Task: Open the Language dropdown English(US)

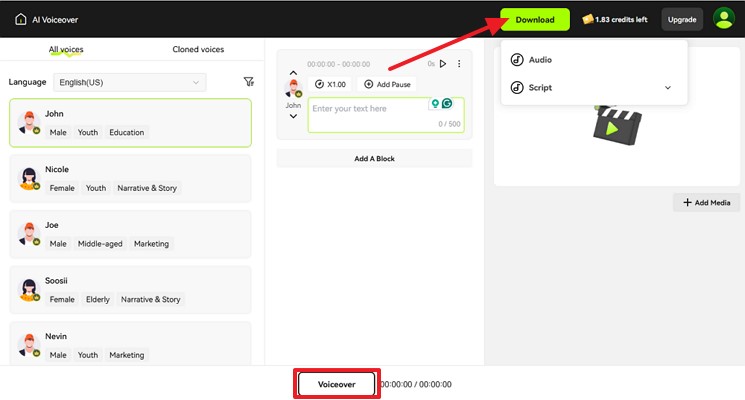Action: tap(130, 82)
